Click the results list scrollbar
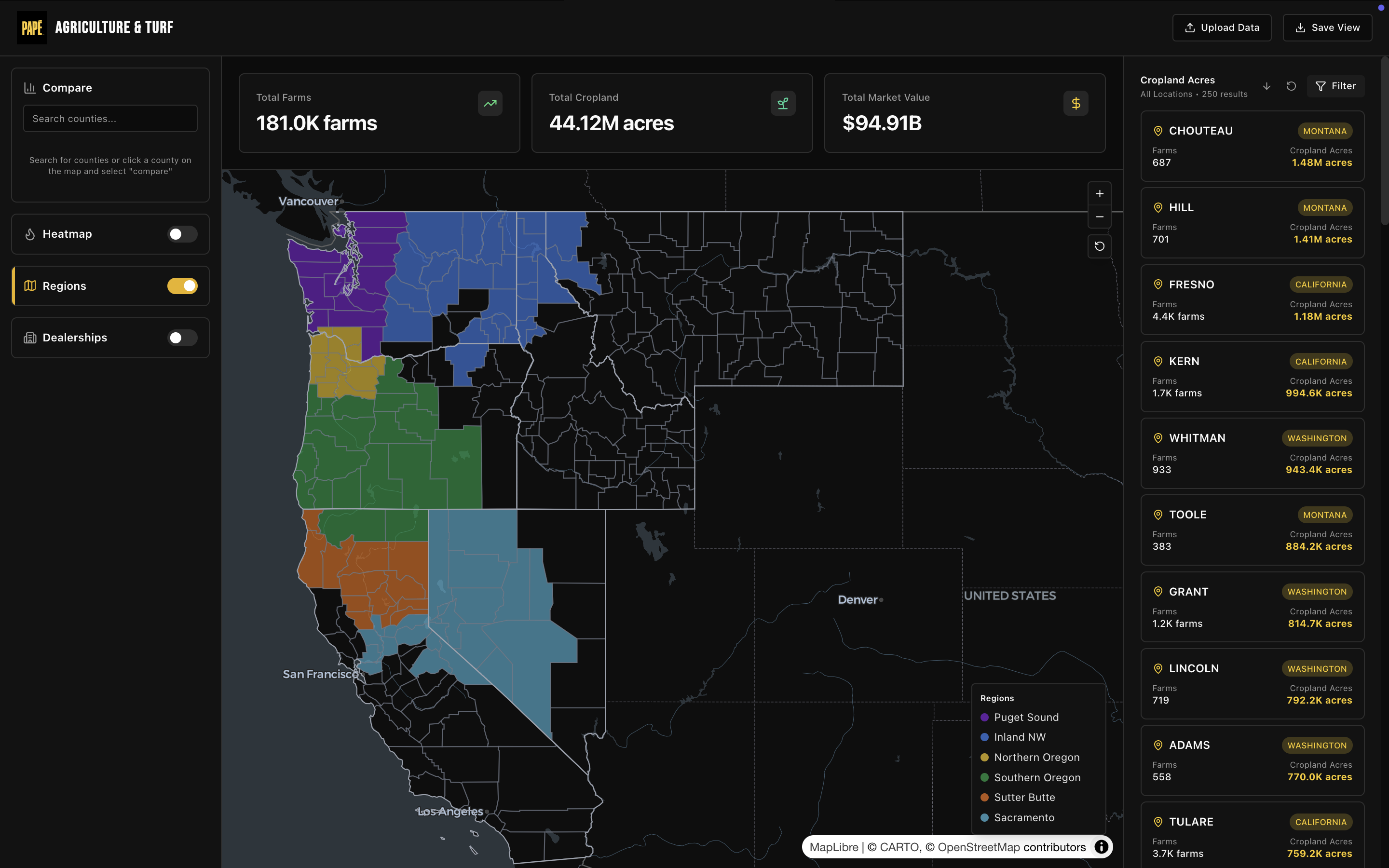Image resolution: width=1389 pixels, height=868 pixels. tap(1384, 141)
